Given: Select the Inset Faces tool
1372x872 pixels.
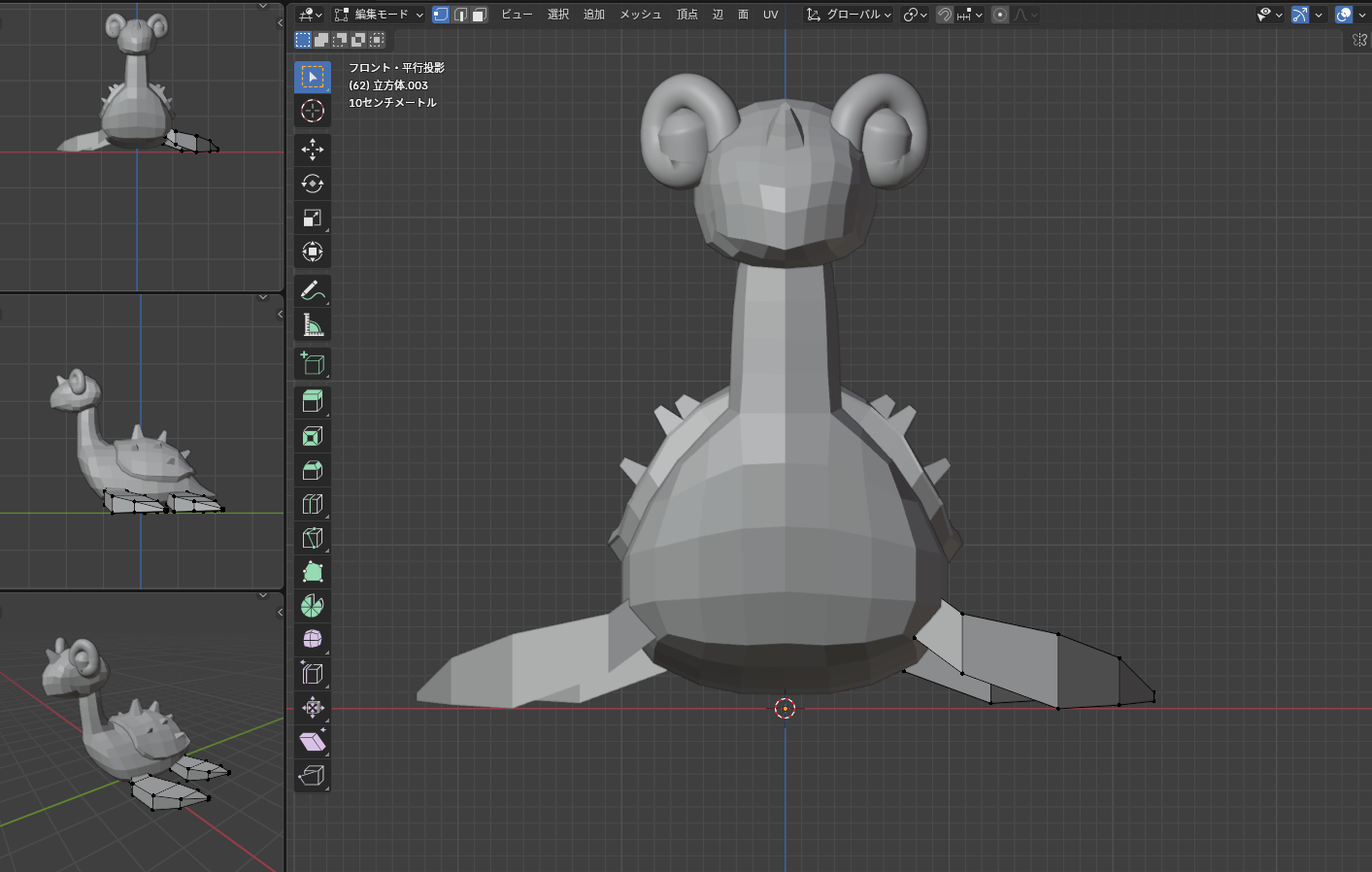Looking at the screenshot, I should click(312, 436).
